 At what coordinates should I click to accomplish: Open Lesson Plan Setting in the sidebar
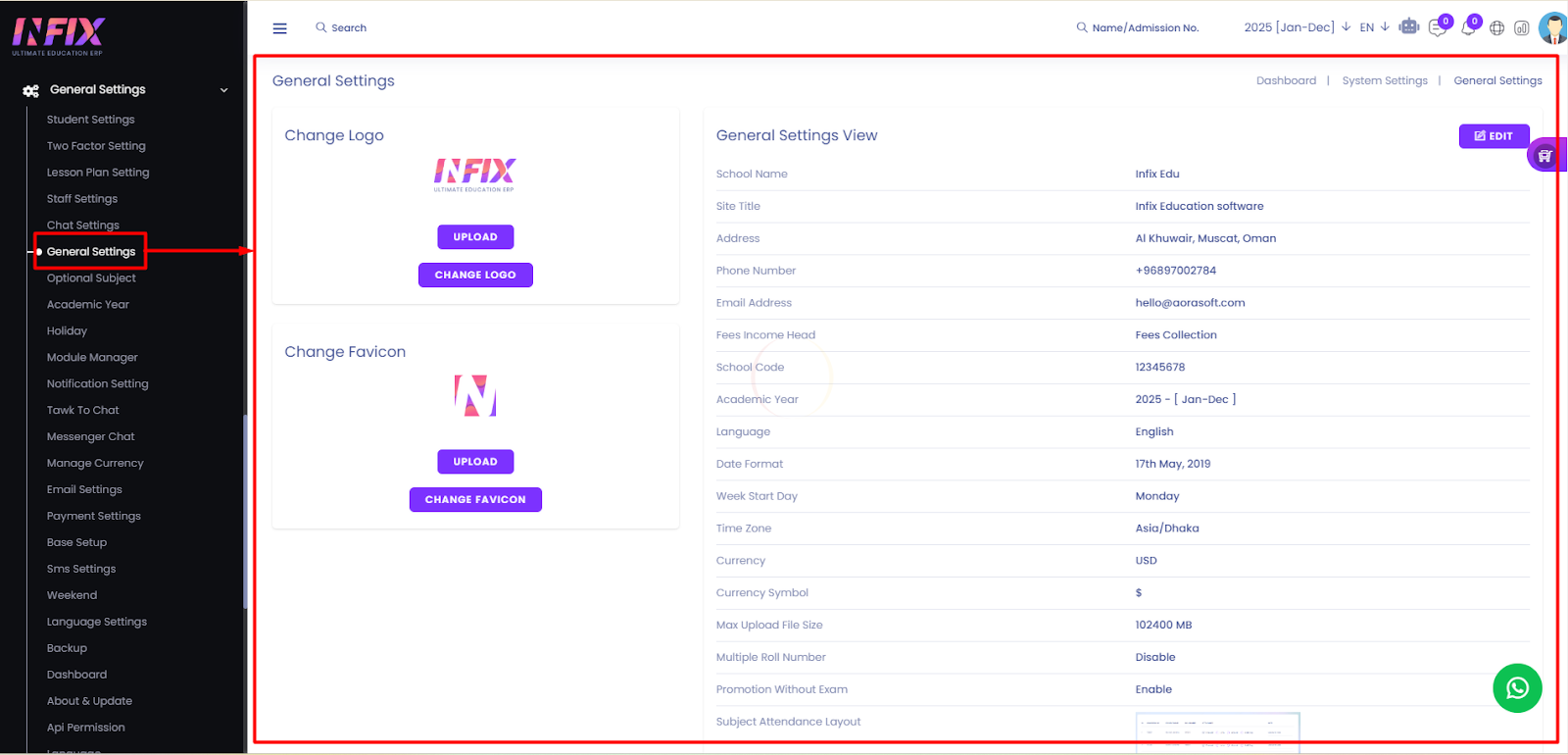tap(98, 173)
